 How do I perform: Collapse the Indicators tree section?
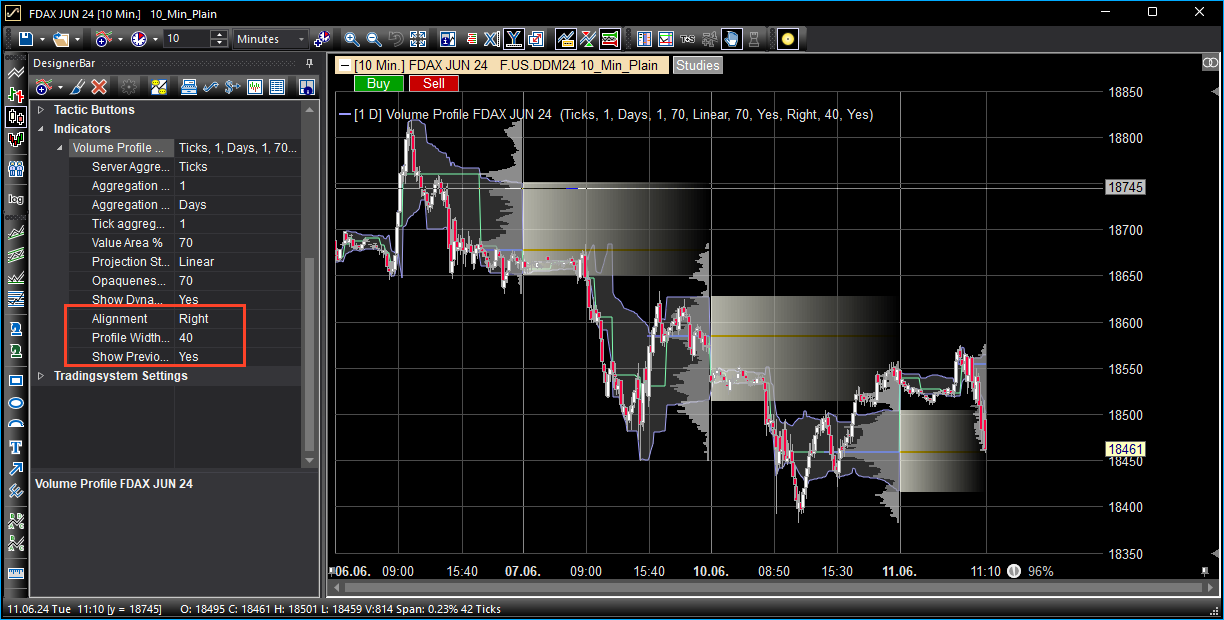[41, 129]
